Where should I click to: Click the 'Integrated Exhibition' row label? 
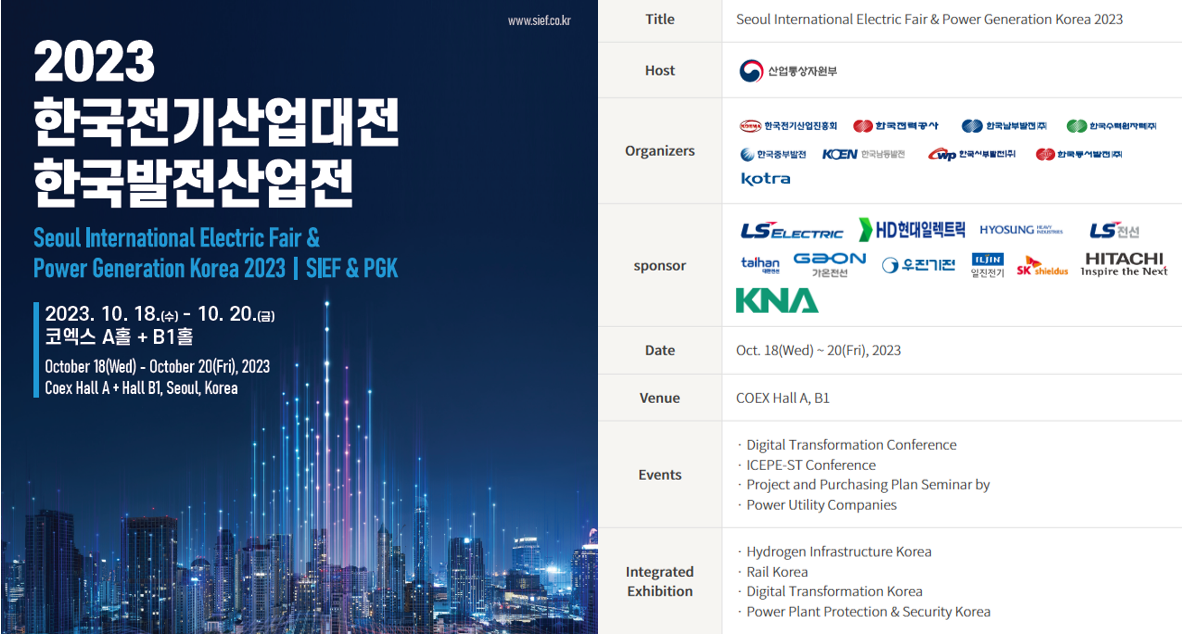coord(660,581)
